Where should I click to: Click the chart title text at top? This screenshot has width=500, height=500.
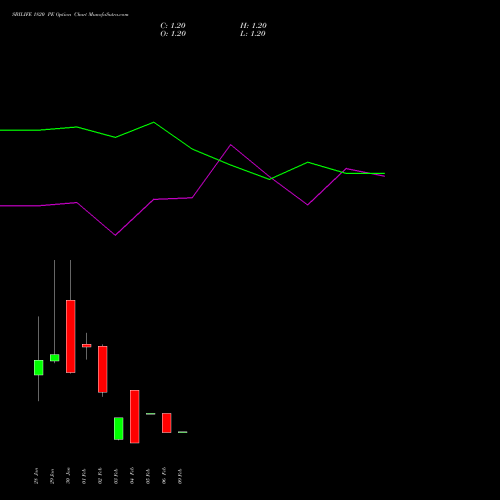coord(70,14)
